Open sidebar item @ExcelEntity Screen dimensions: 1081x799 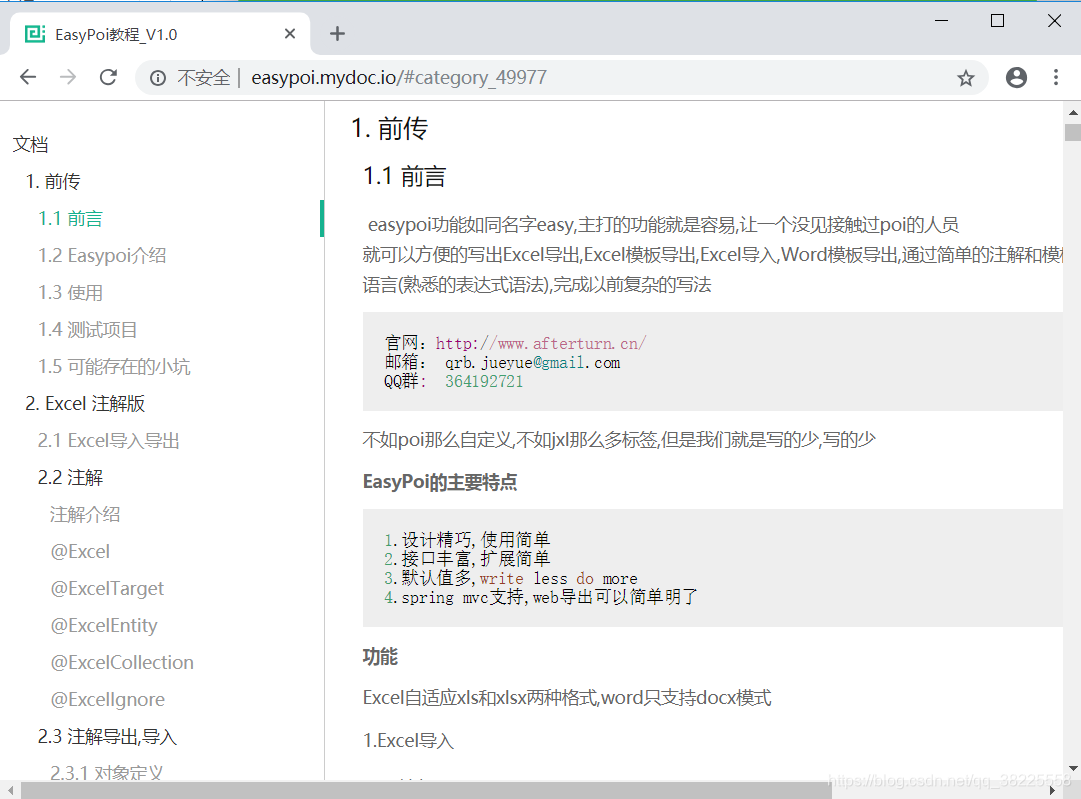pos(103,625)
